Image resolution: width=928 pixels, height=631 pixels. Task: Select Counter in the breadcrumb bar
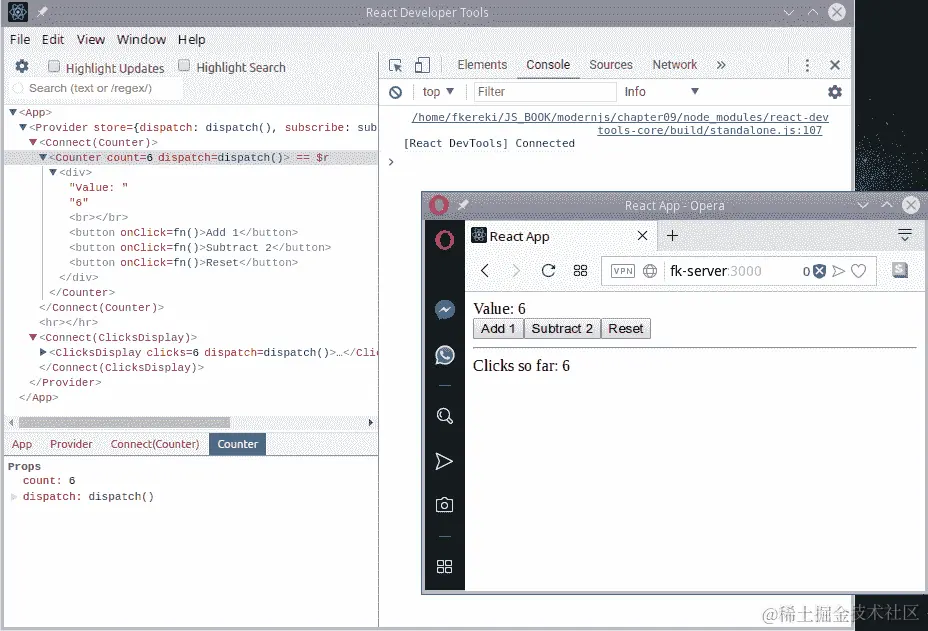coord(237,445)
